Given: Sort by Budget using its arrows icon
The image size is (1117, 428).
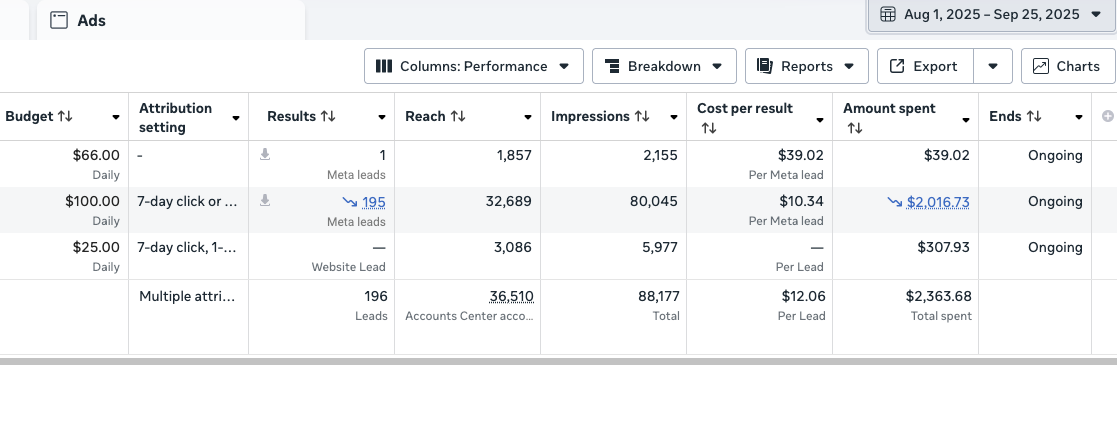Looking at the screenshot, I should [65, 117].
